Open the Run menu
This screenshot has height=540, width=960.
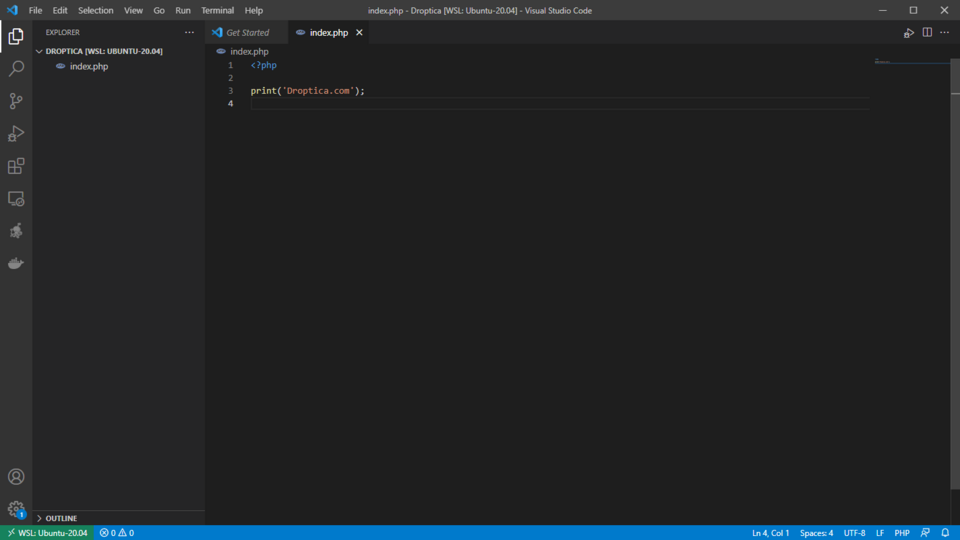pos(182,10)
